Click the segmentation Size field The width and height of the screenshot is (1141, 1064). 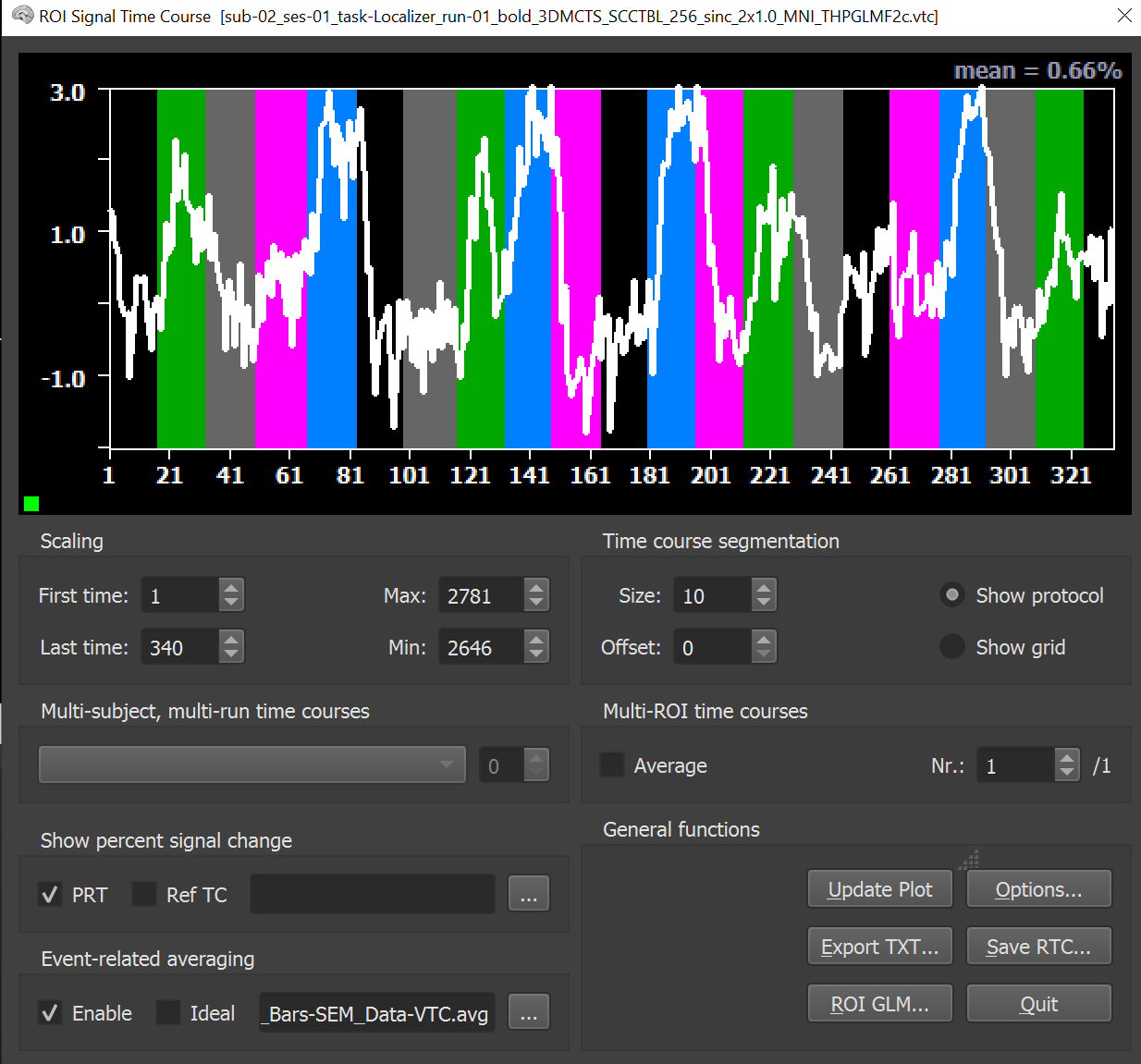(x=712, y=595)
